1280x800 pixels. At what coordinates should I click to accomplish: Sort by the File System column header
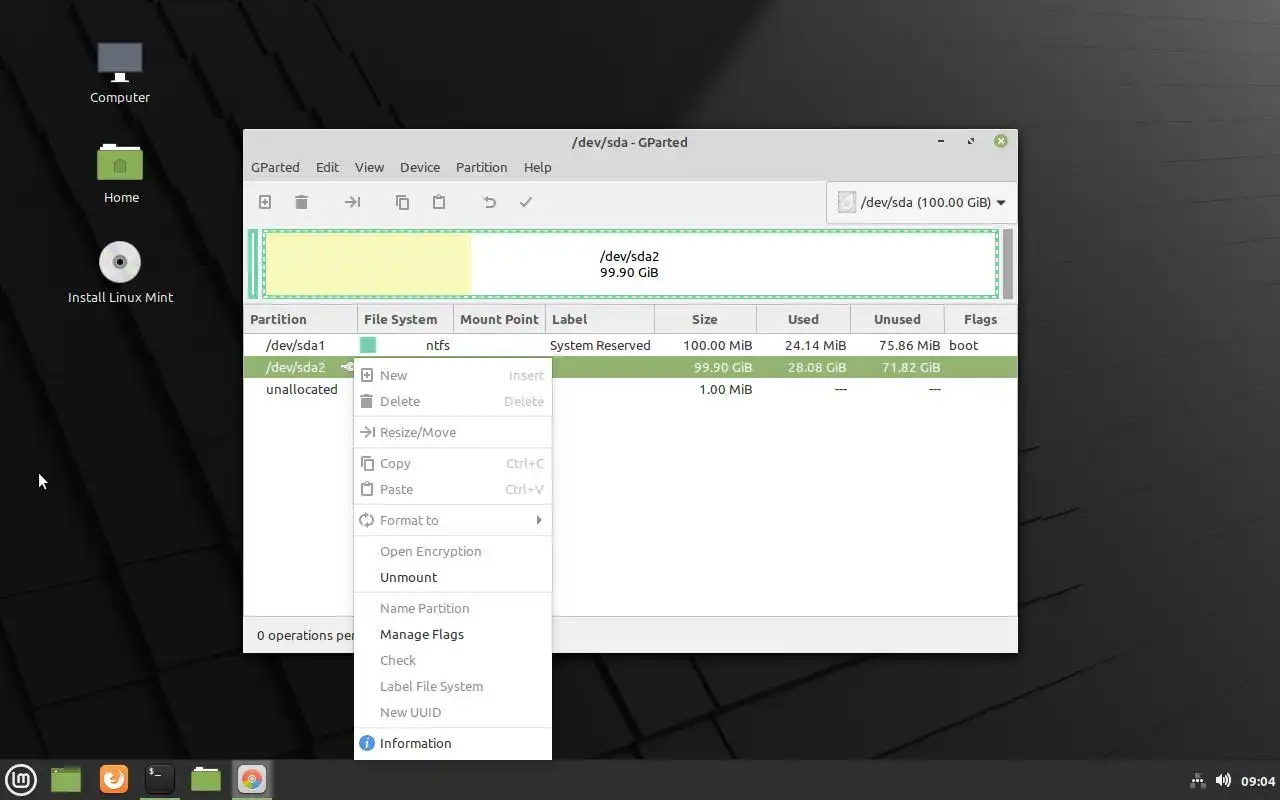(405, 319)
